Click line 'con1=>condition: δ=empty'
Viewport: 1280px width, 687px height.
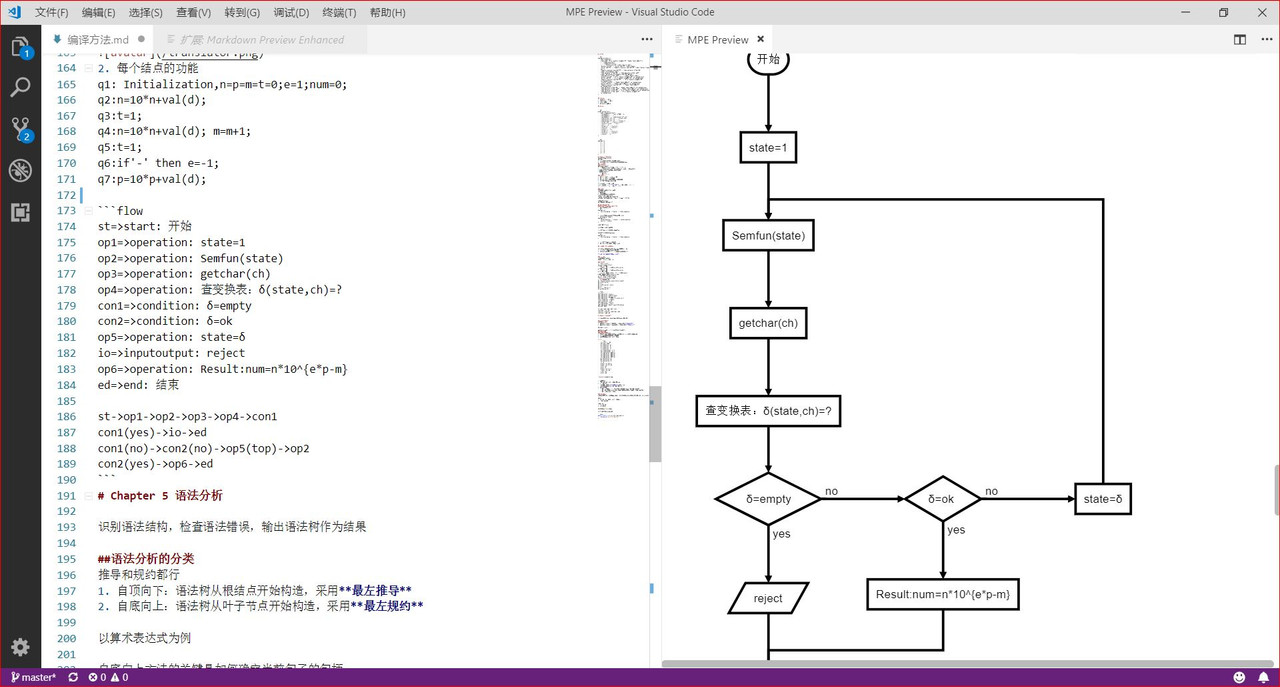coord(174,305)
